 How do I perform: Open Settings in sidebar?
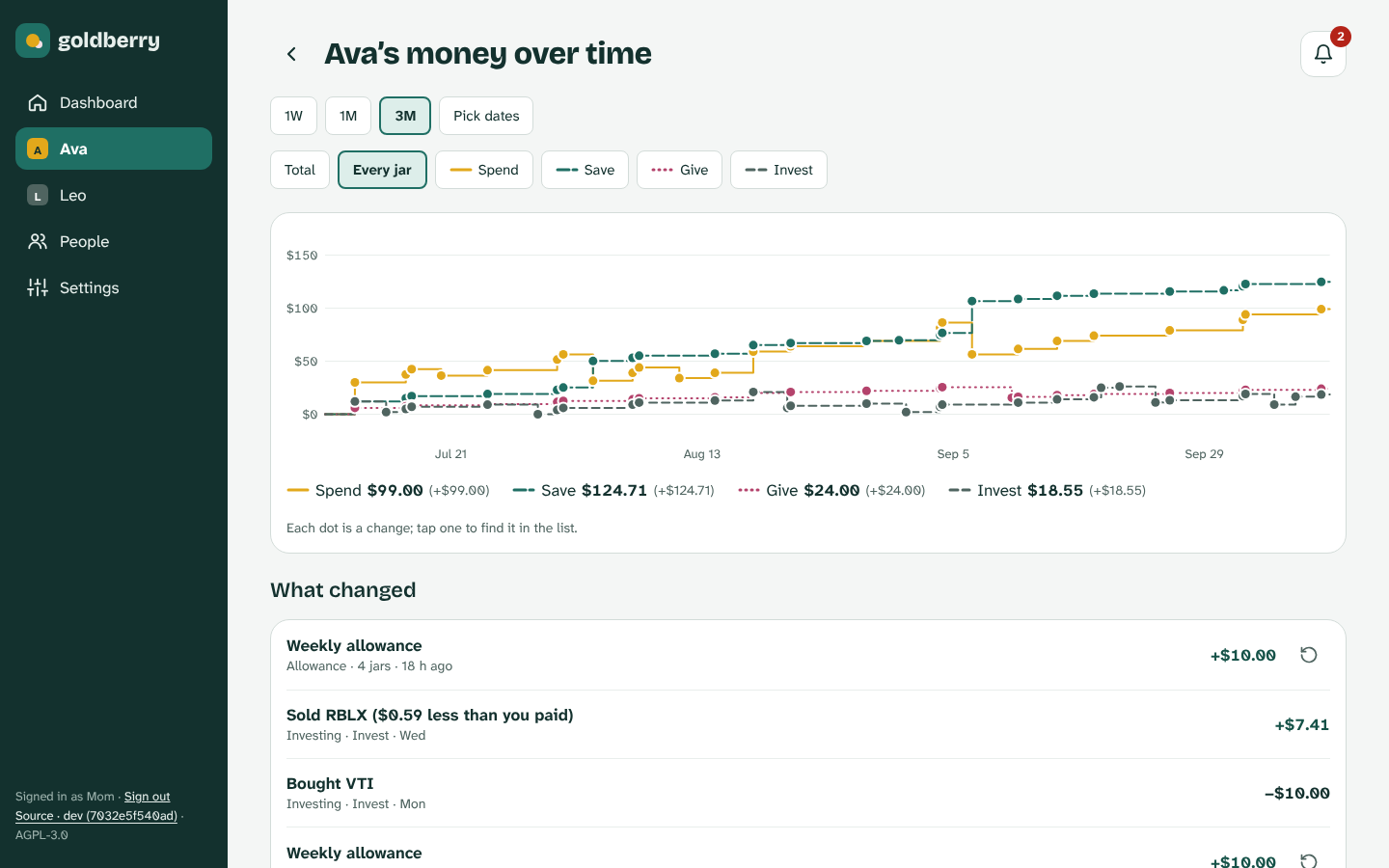pyautogui.click(x=114, y=287)
